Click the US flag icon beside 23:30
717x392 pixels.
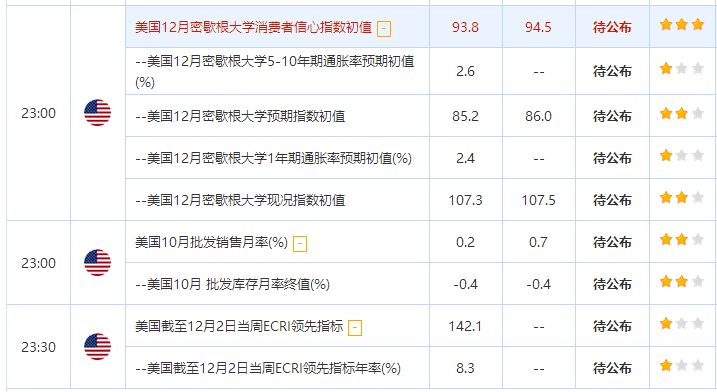pos(97,347)
